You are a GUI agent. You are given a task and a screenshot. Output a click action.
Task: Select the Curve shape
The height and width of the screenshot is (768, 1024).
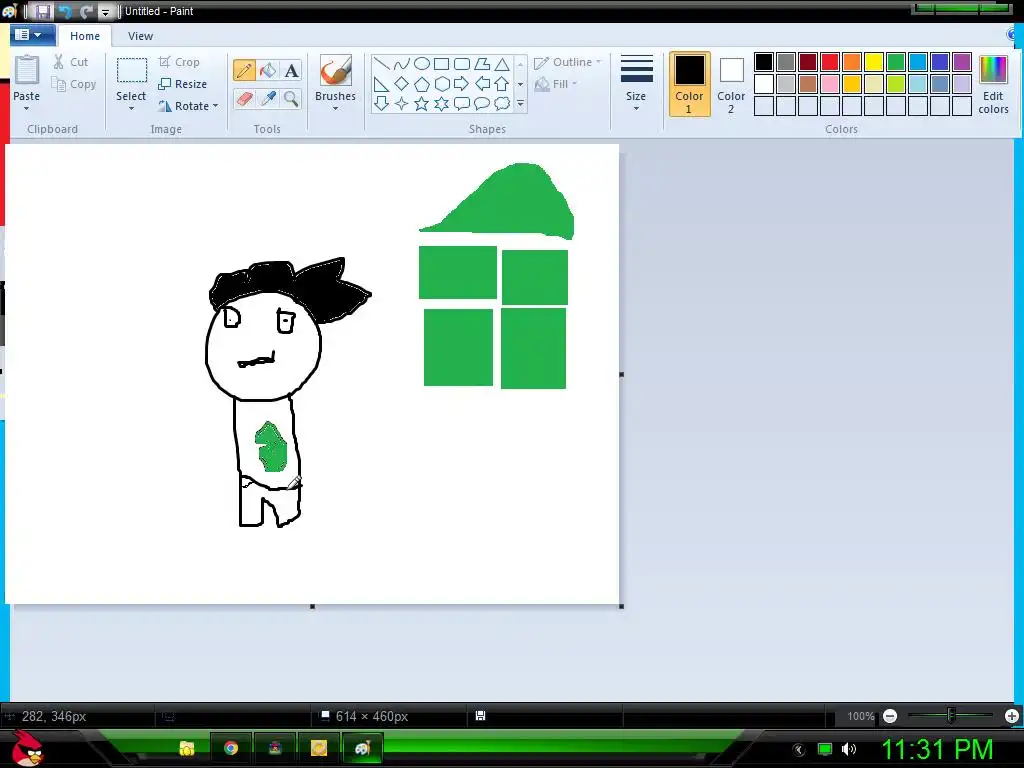click(402, 64)
